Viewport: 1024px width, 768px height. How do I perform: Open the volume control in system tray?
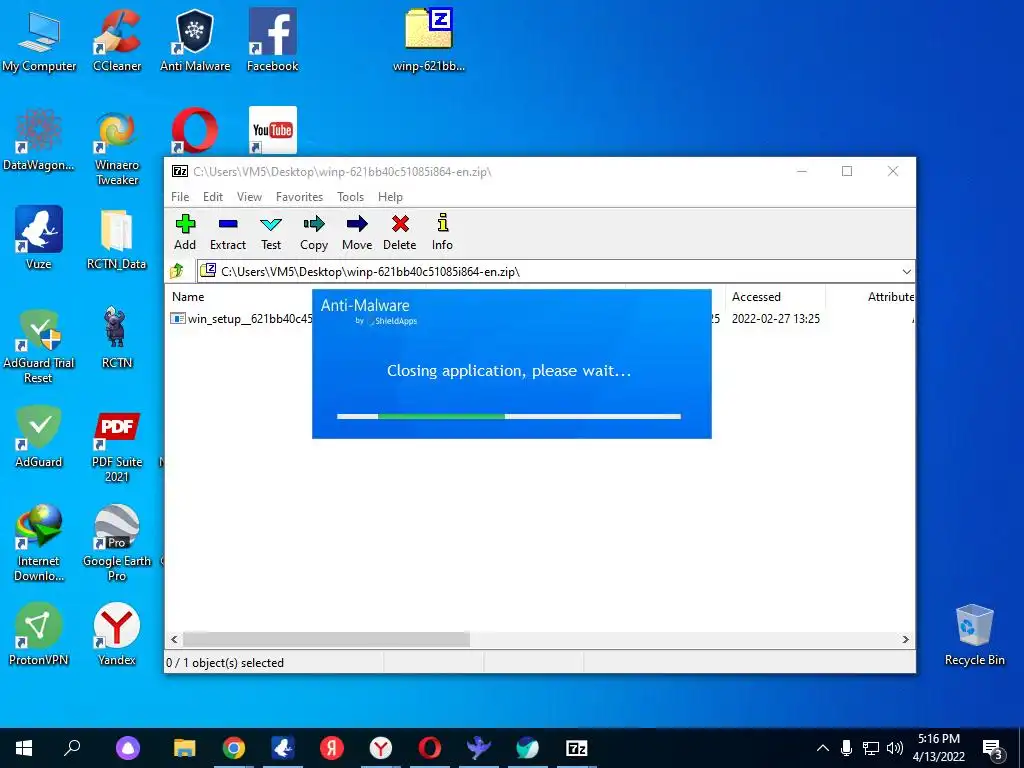895,748
